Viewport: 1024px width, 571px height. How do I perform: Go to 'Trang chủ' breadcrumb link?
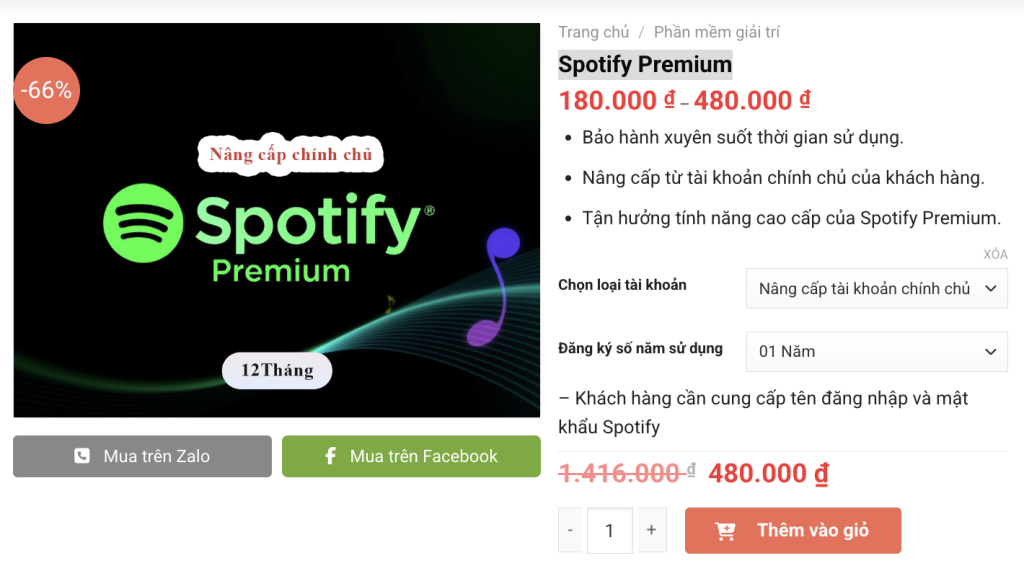[x=594, y=32]
